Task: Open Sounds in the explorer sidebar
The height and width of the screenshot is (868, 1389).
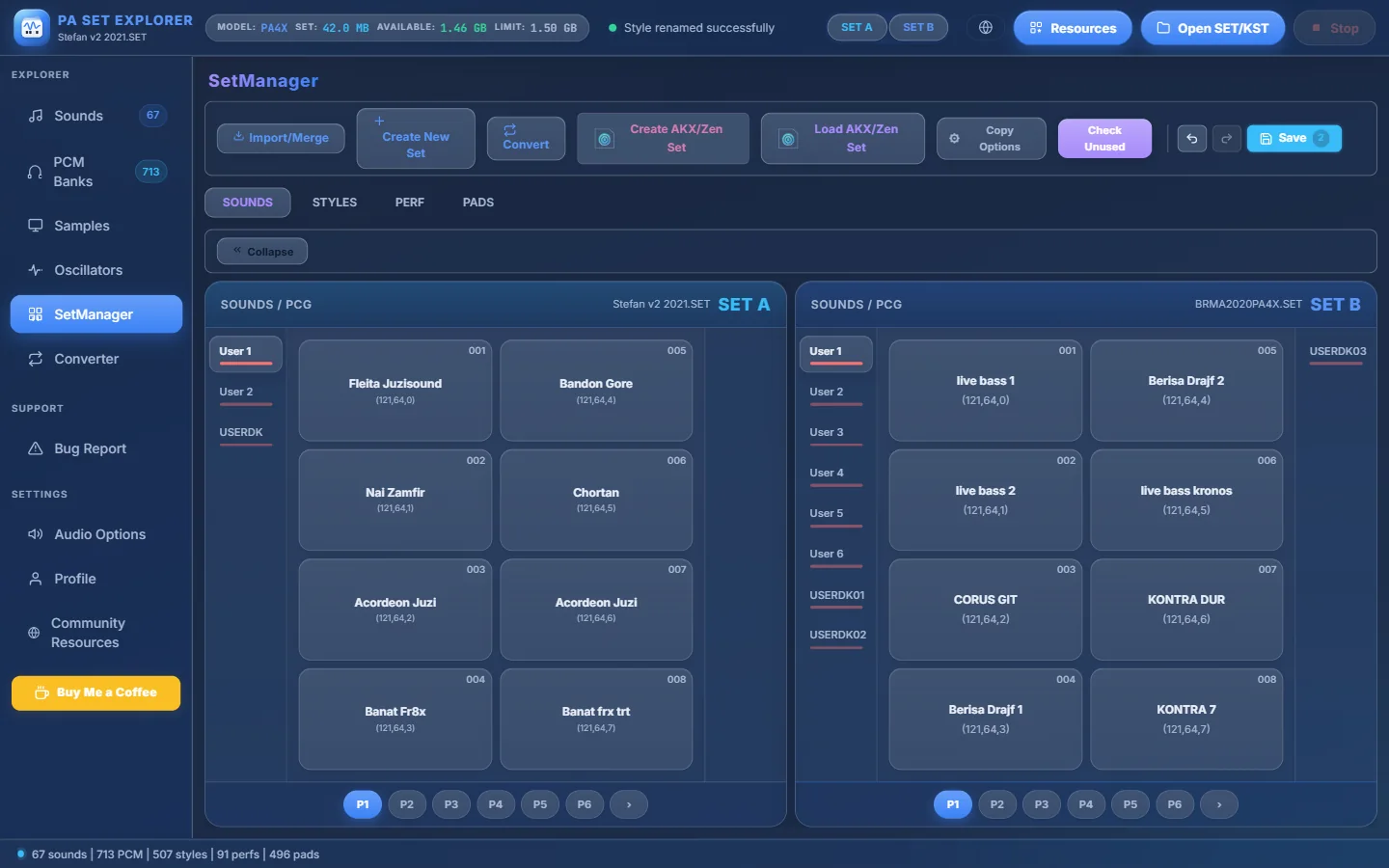Action: pos(96,116)
